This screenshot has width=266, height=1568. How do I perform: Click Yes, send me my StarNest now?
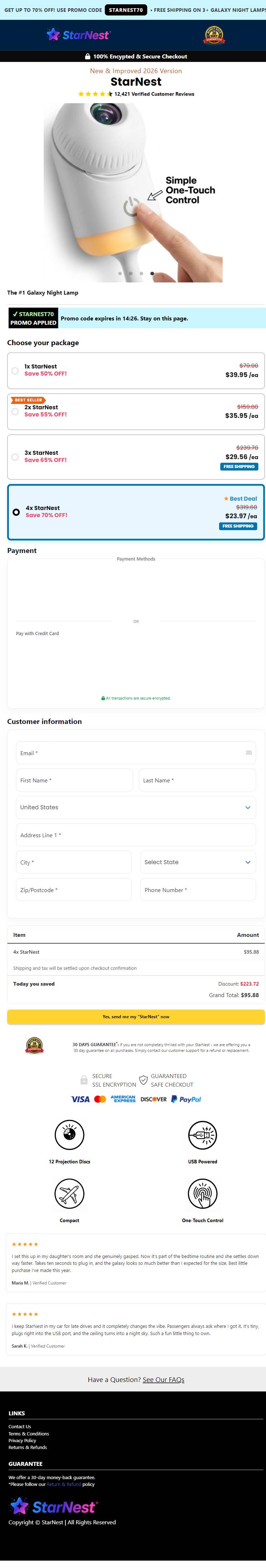point(136,1016)
